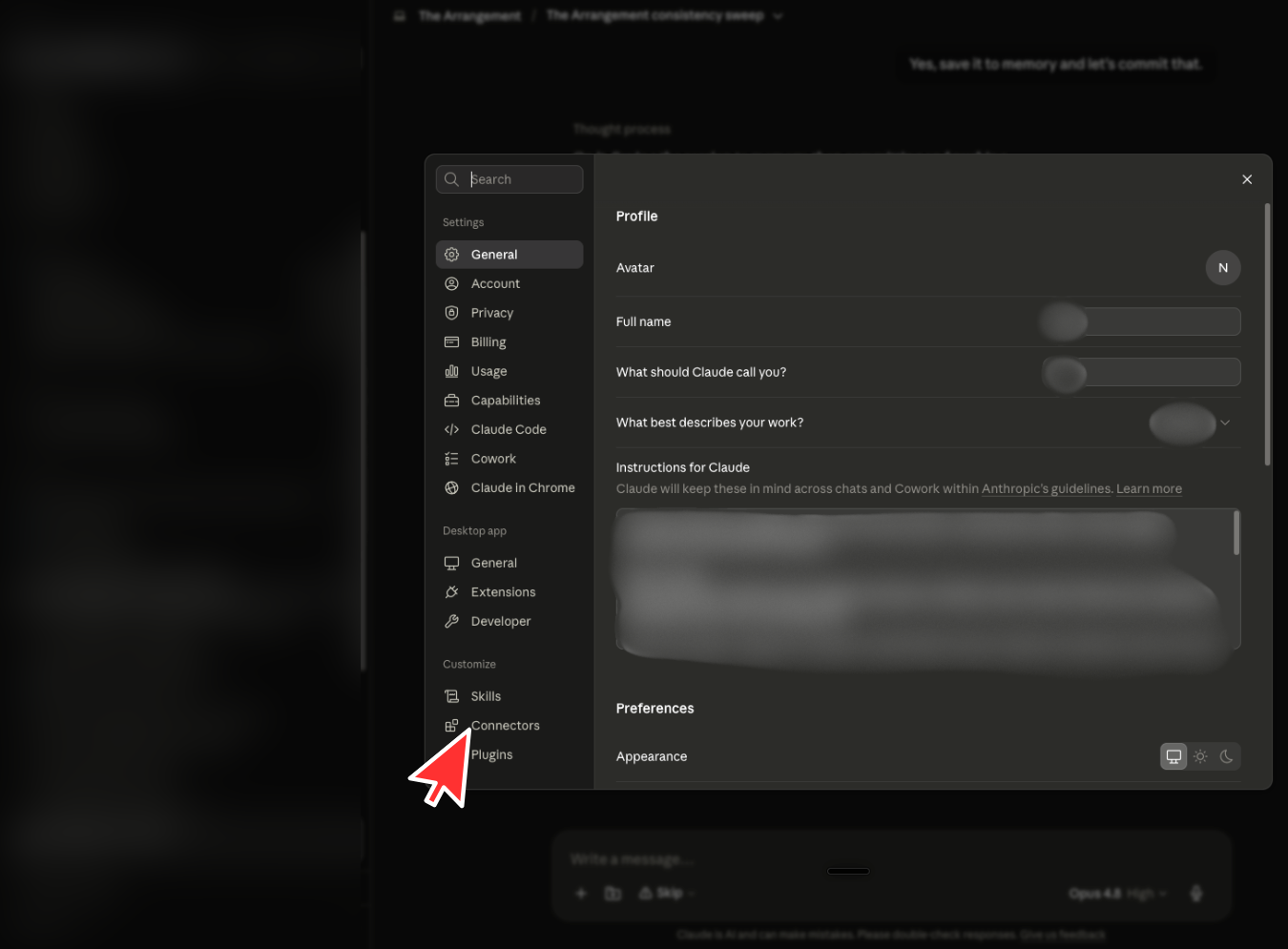Go to Privacy settings
1288x949 pixels.
(x=509, y=313)
